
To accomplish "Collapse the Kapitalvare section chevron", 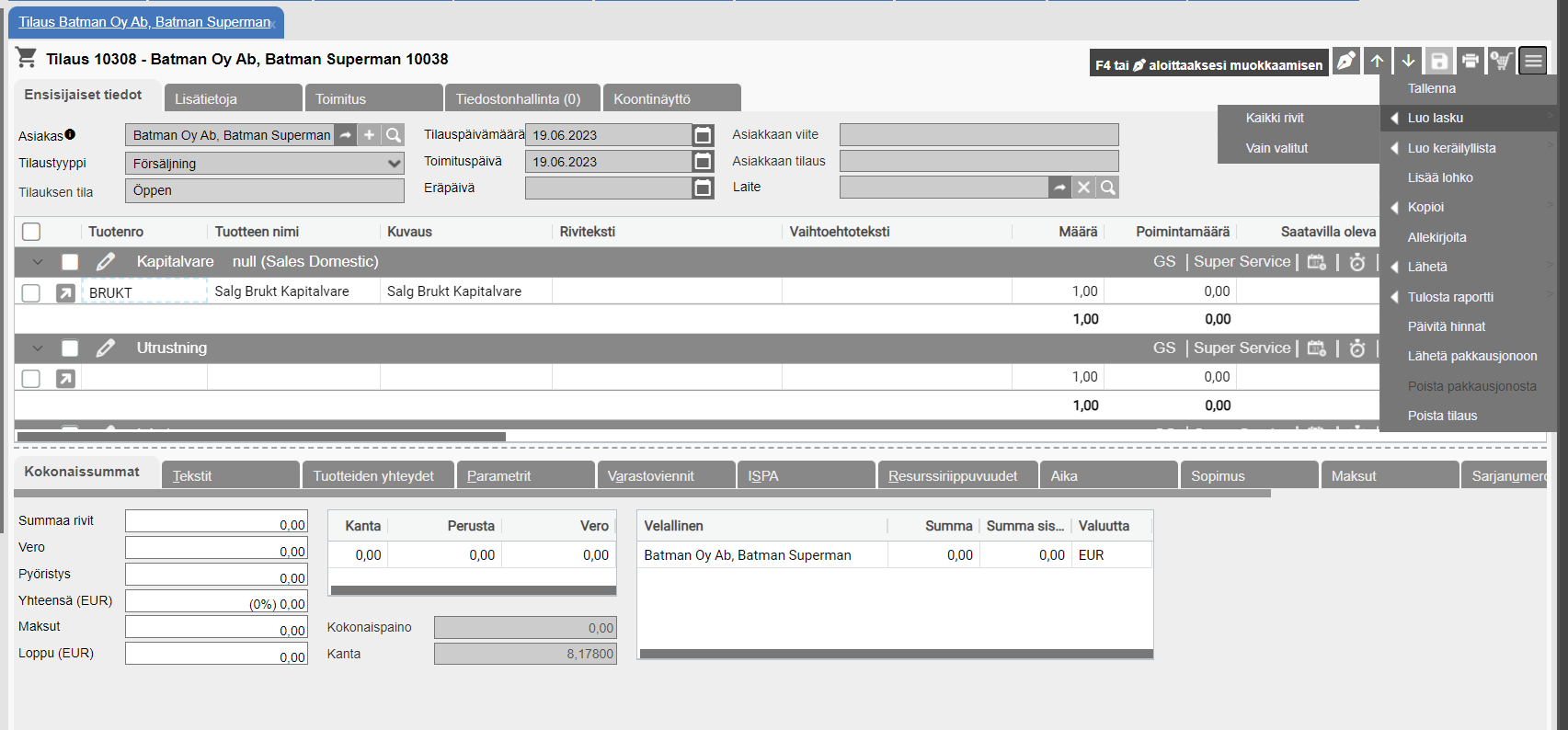I will 38,262.
